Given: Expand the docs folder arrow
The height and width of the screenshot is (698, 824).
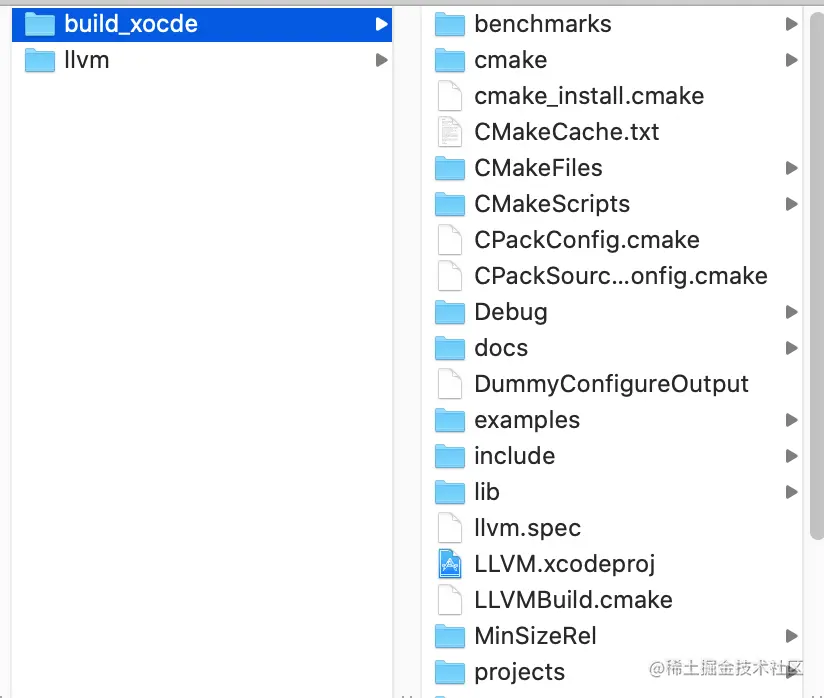Looking at the screenshot, I should coord(791,348).
